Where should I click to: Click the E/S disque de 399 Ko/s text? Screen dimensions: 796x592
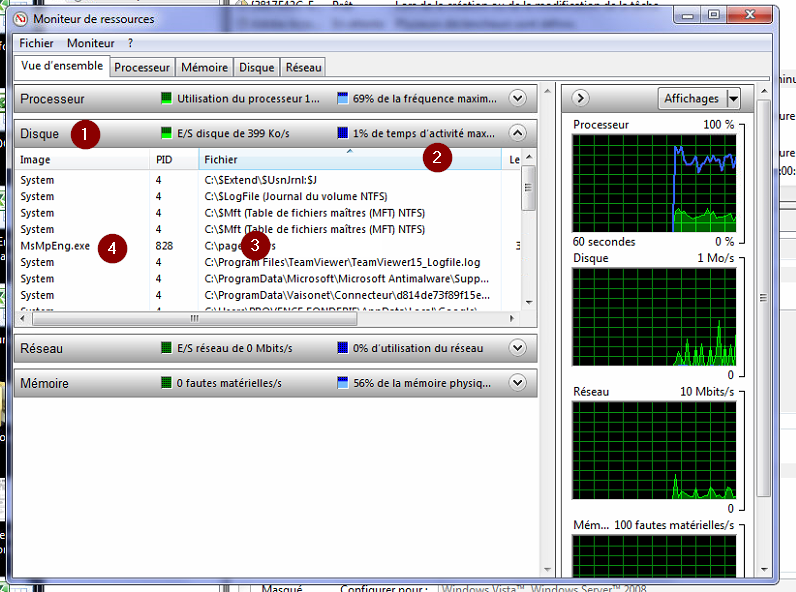click(233, 134)
